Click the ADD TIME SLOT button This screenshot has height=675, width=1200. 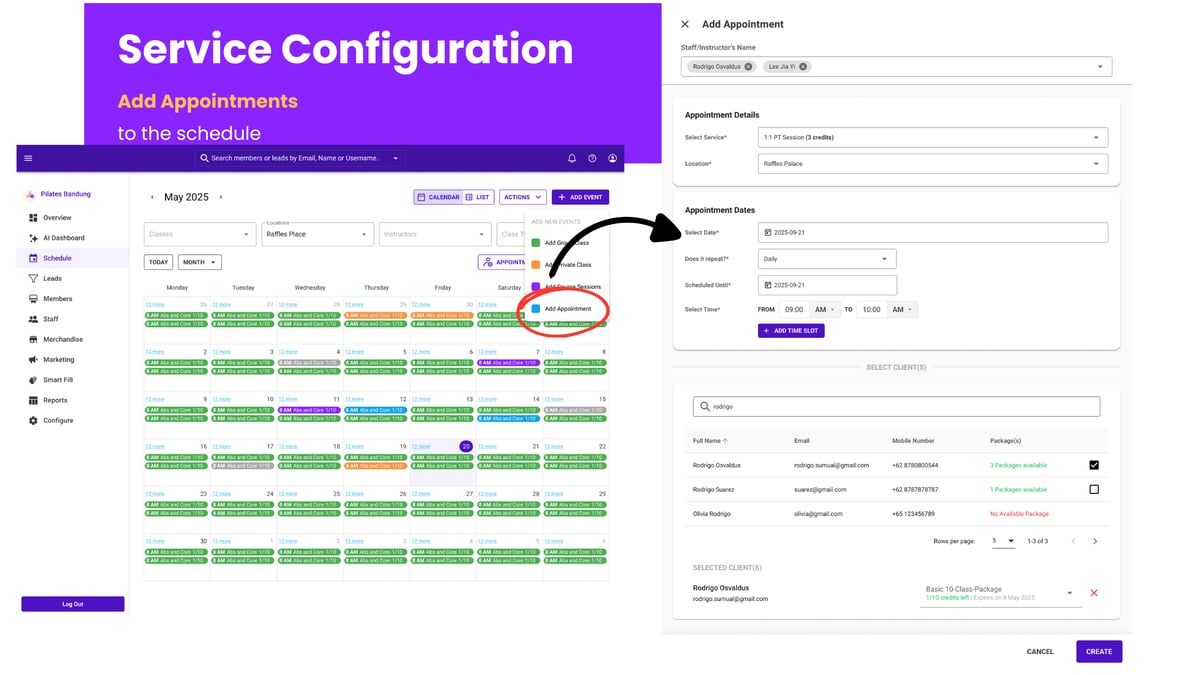[791, 330]
